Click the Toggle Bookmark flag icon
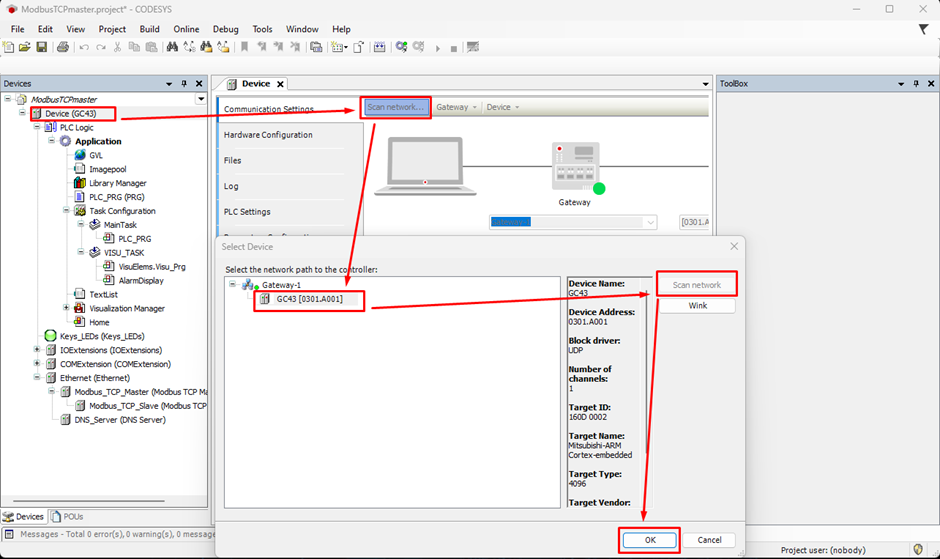This screenshot has height=559, width=940. (x=245, y=47)
